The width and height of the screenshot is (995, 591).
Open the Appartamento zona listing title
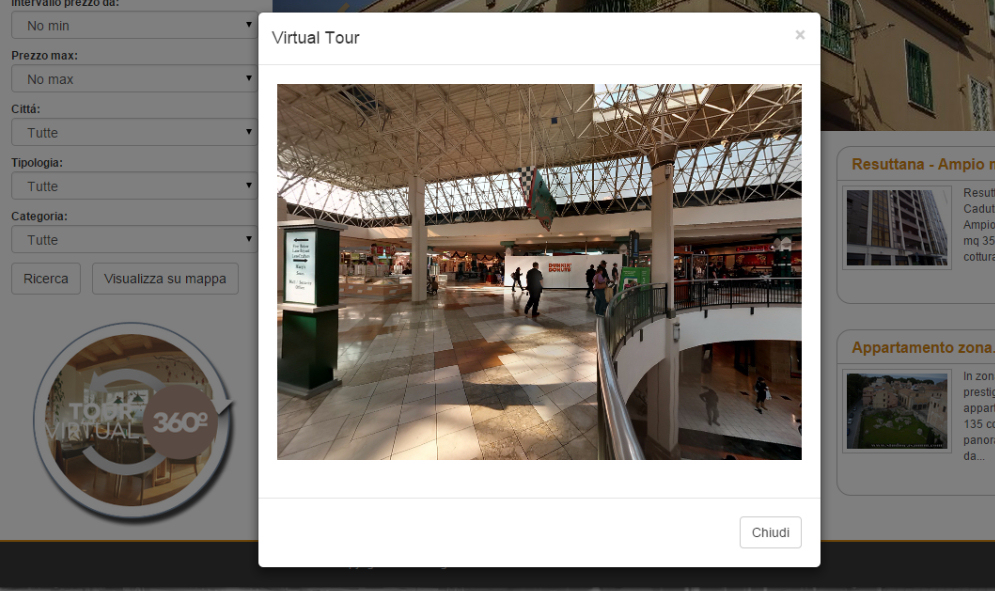[x=923, y=348]
